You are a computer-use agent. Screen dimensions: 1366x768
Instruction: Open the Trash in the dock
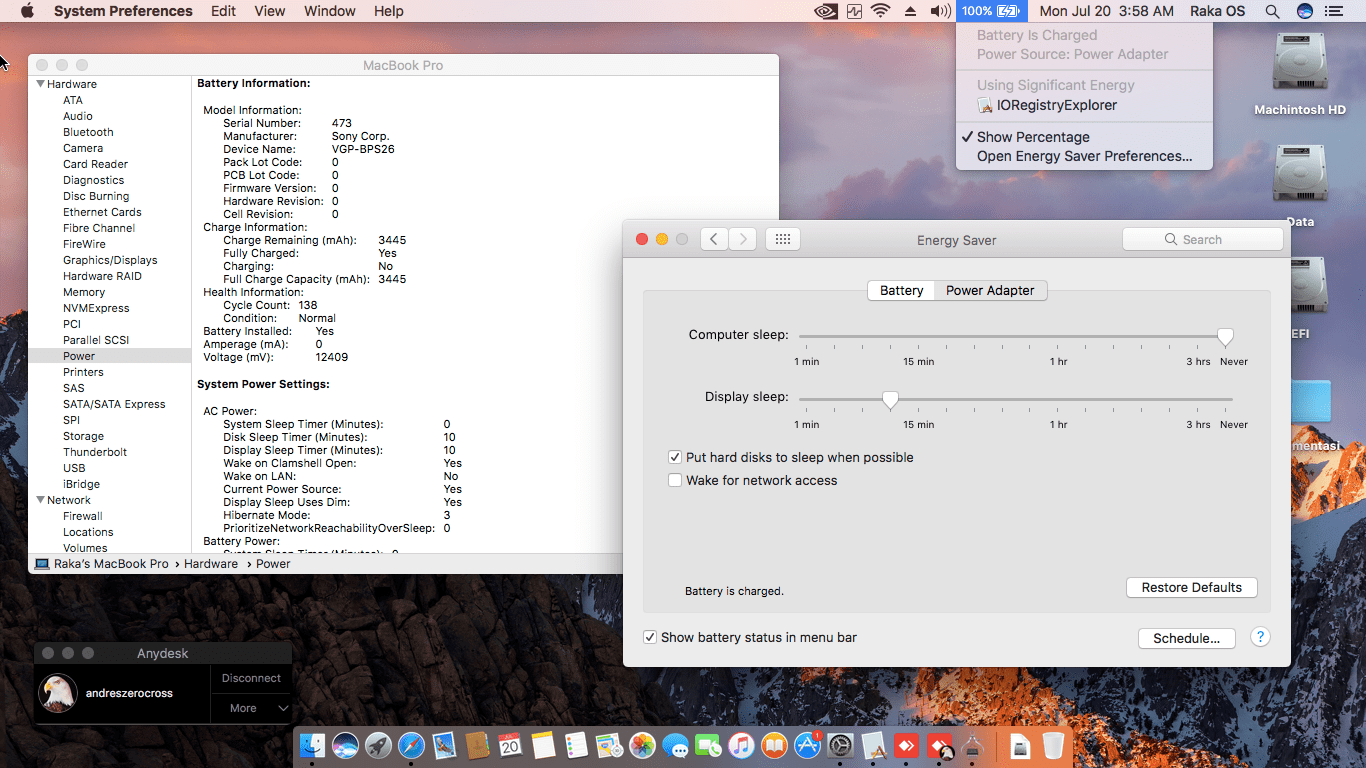point(1053,745)
